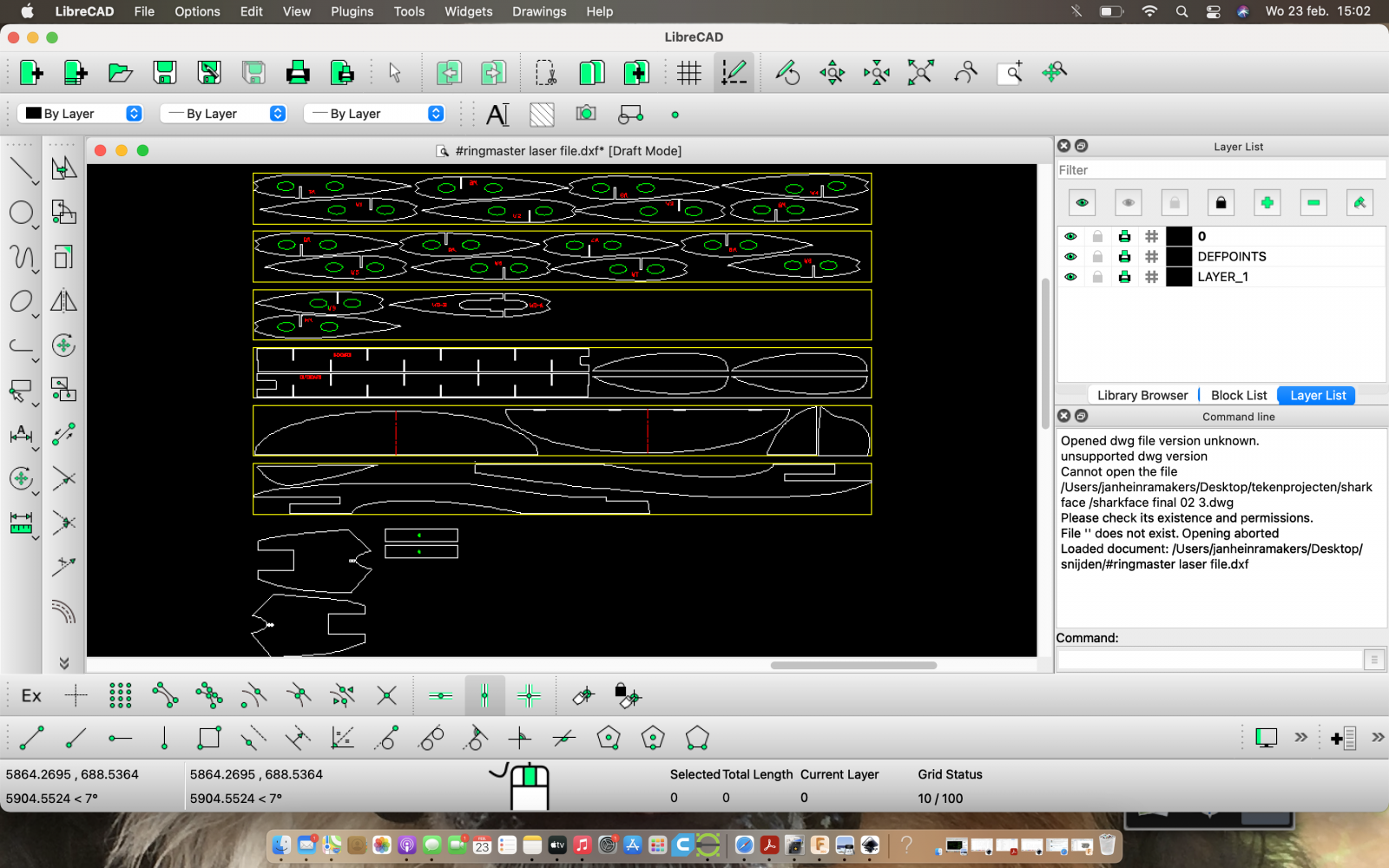
Task: Expand the far-right bottom toolbar overflow chevron
Action: [x=1378, y=738]
